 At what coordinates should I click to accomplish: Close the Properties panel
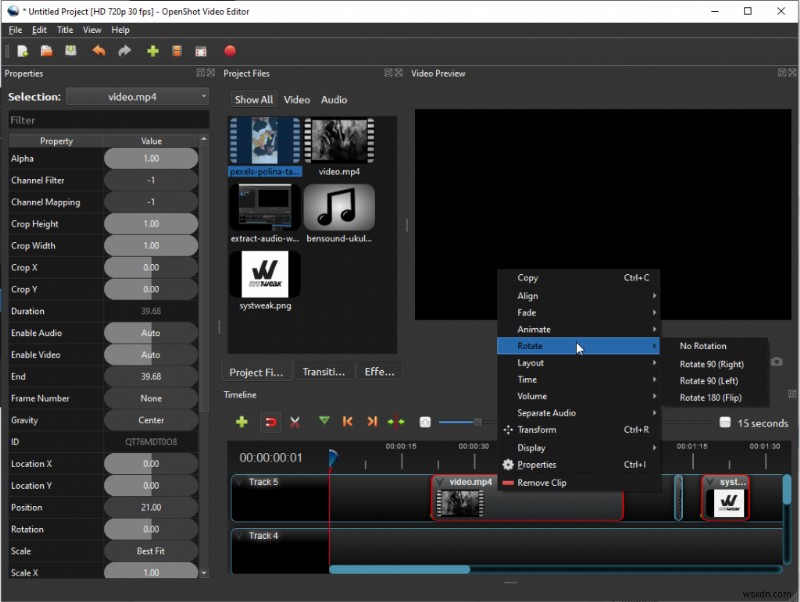click(x=211, y=73)
